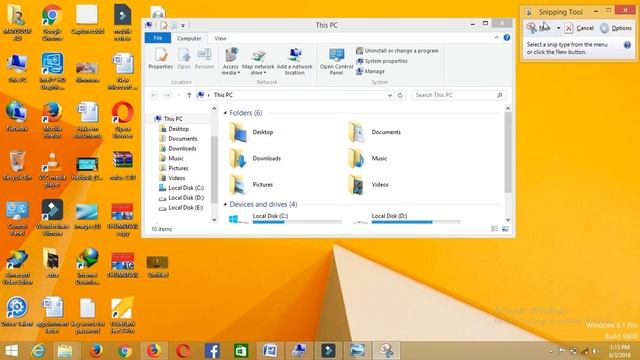Select Manage in the System group
Screen dimensions: 640x360
370,71
